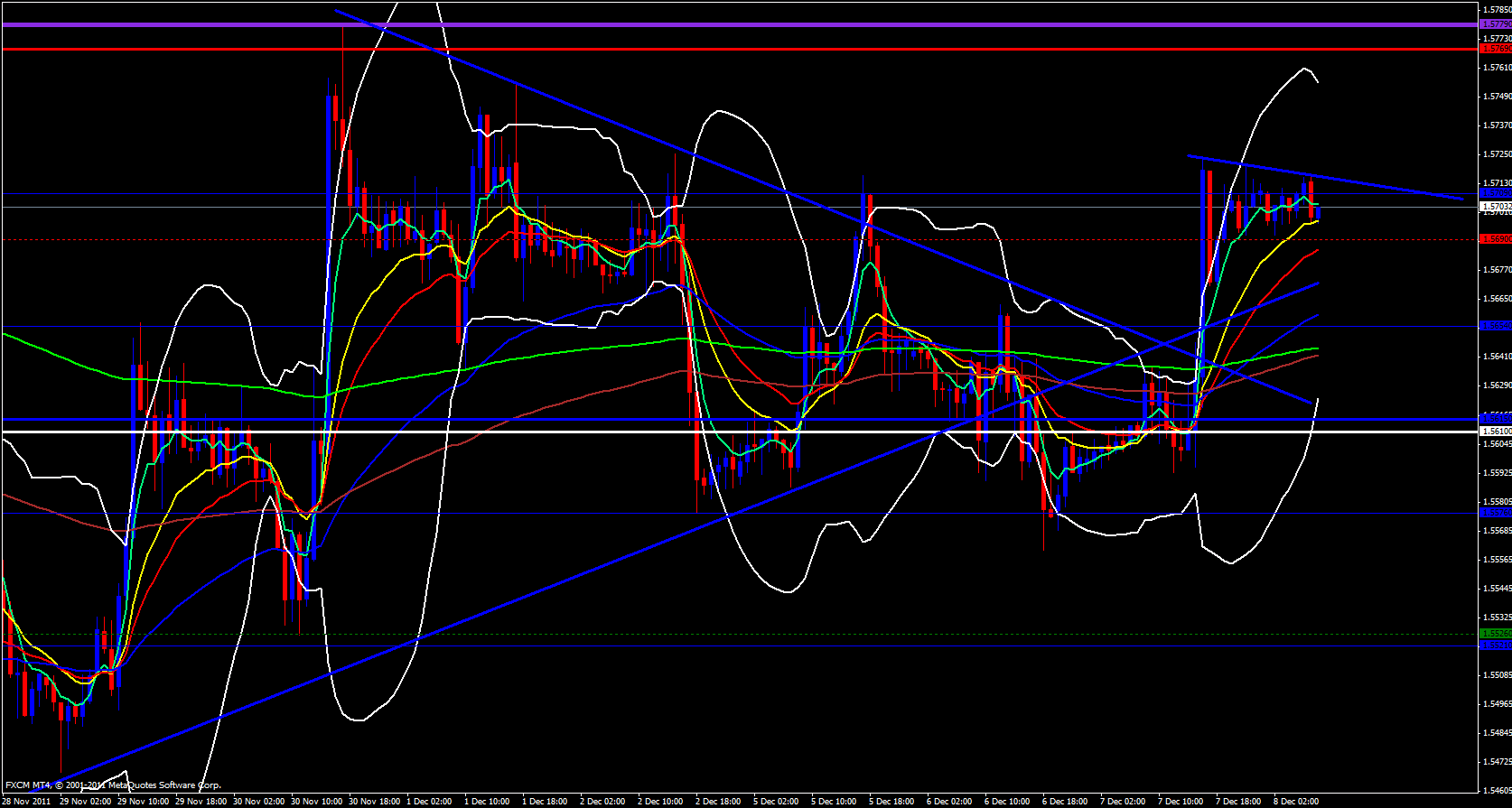Select the current price 1.5703 marker
1512x808 pixels.
coord(1496,207)
